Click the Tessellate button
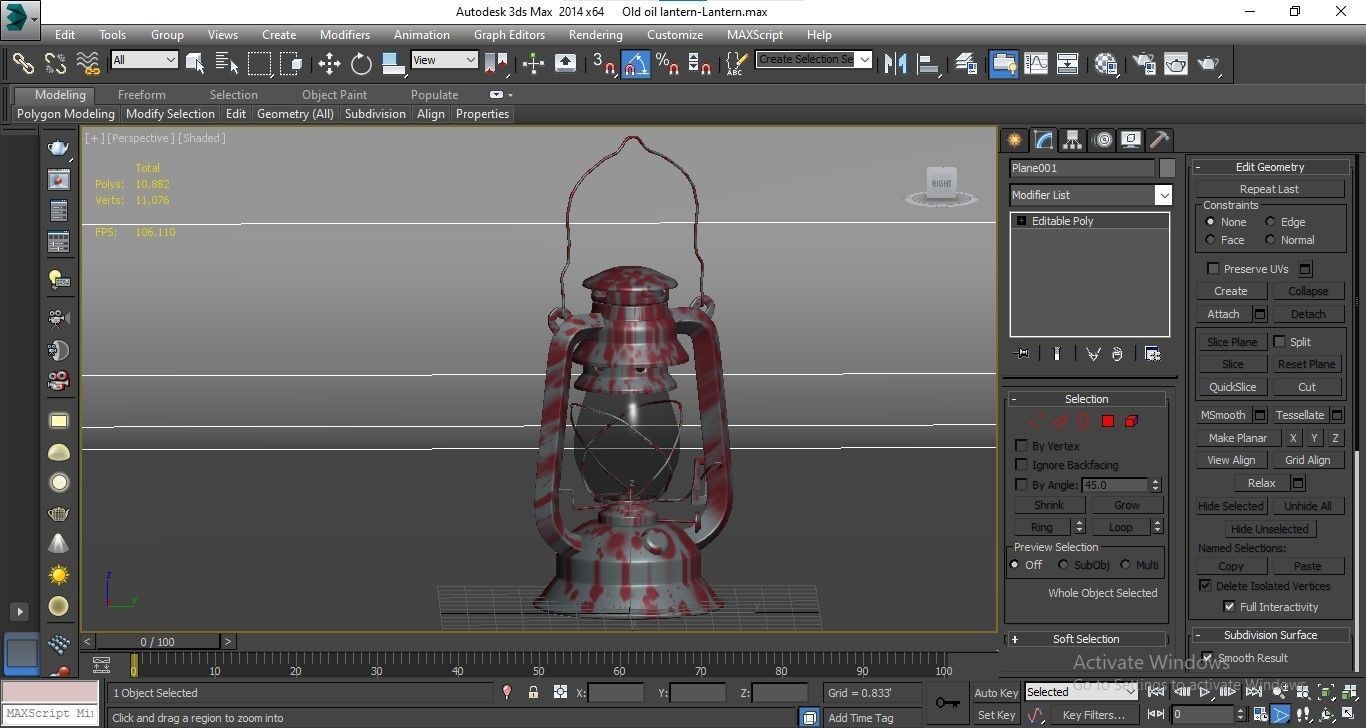Image resolution: width=1366 pixels, height=728 pixels. pos(1300,415)
